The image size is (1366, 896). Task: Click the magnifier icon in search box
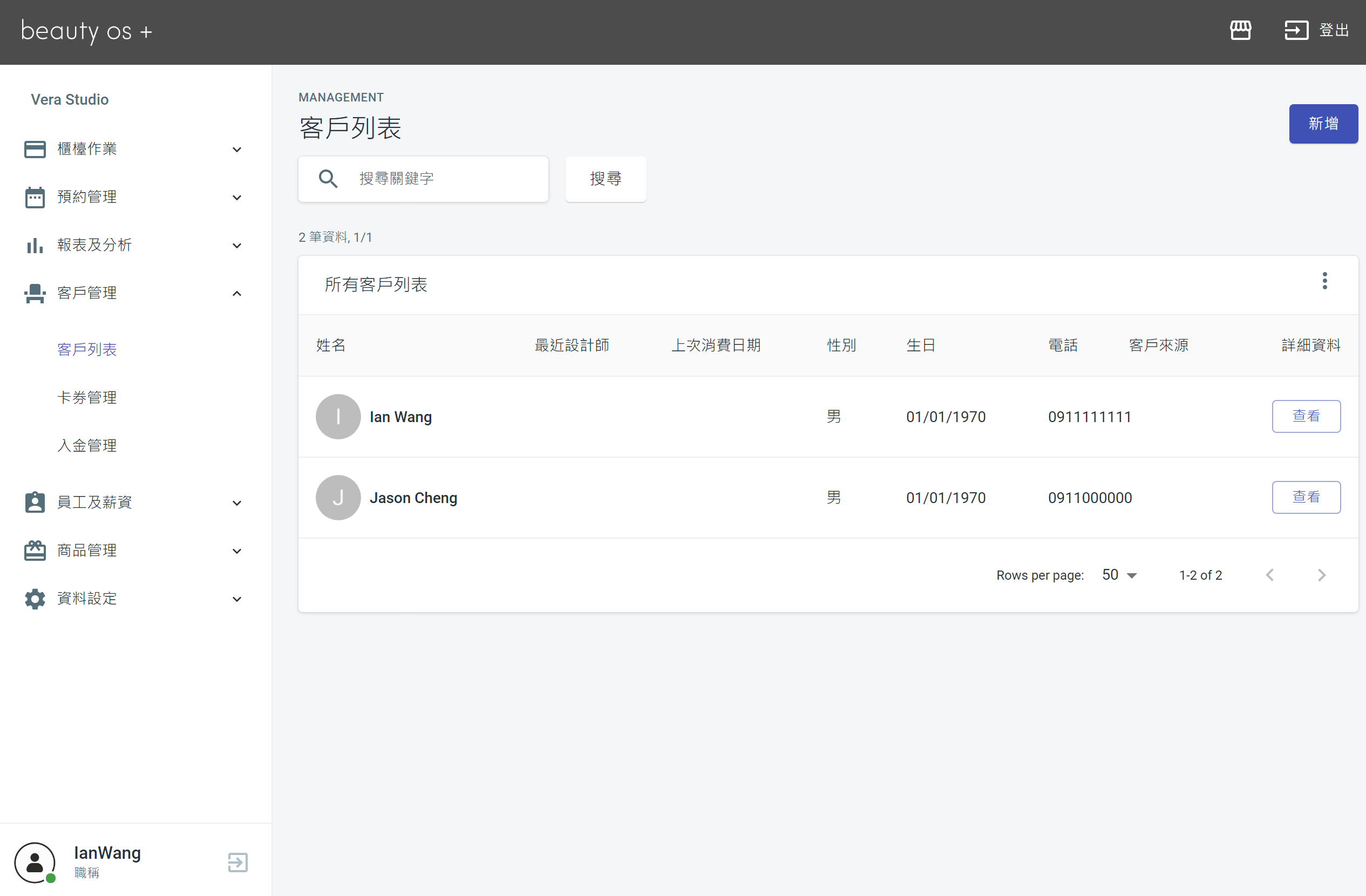[x=328, y=179]
